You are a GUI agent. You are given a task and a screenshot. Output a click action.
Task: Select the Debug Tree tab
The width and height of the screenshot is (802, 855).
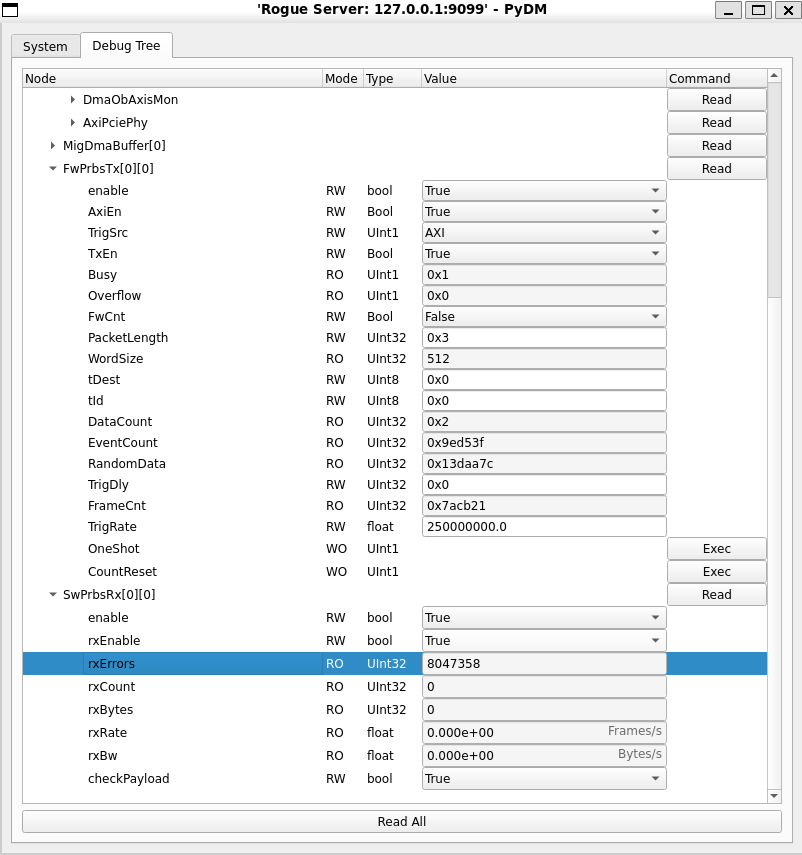point(126,46)
